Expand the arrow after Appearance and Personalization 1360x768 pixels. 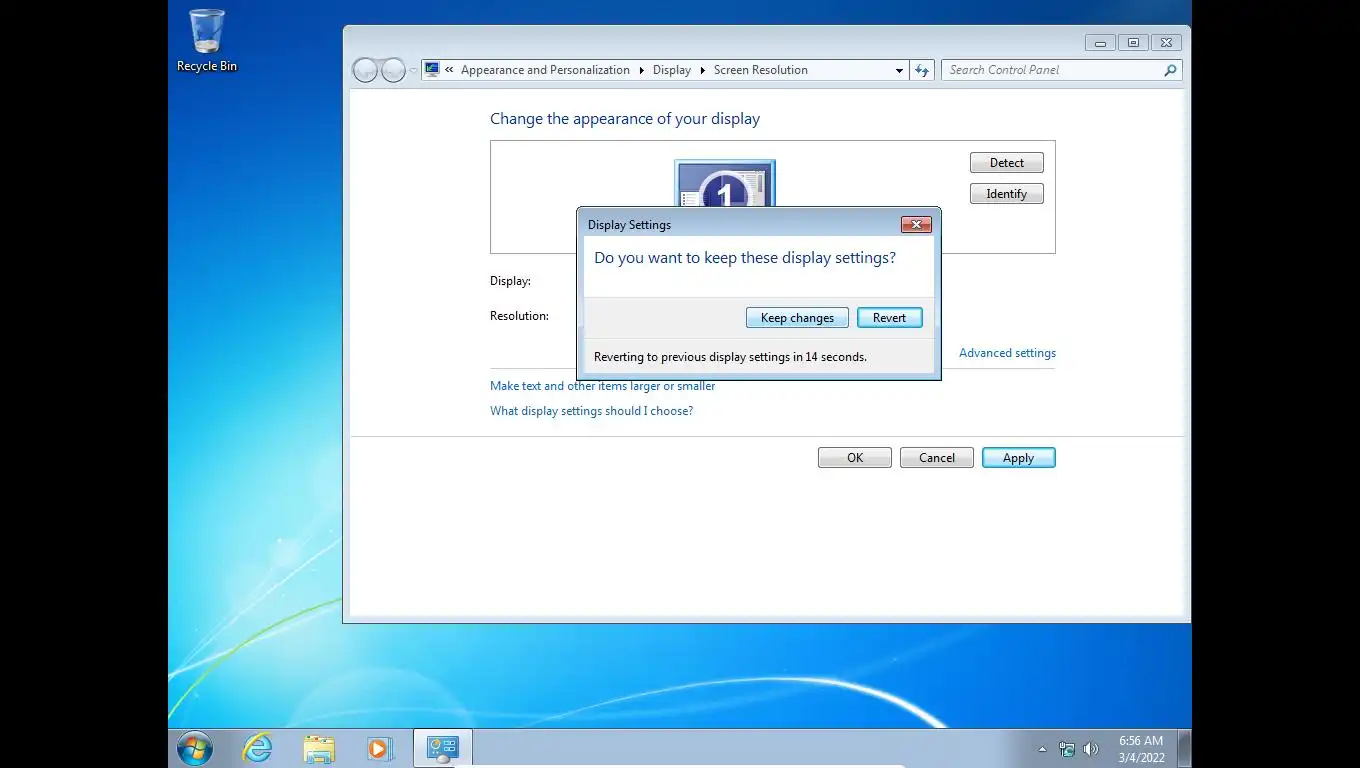pos(642,70)
